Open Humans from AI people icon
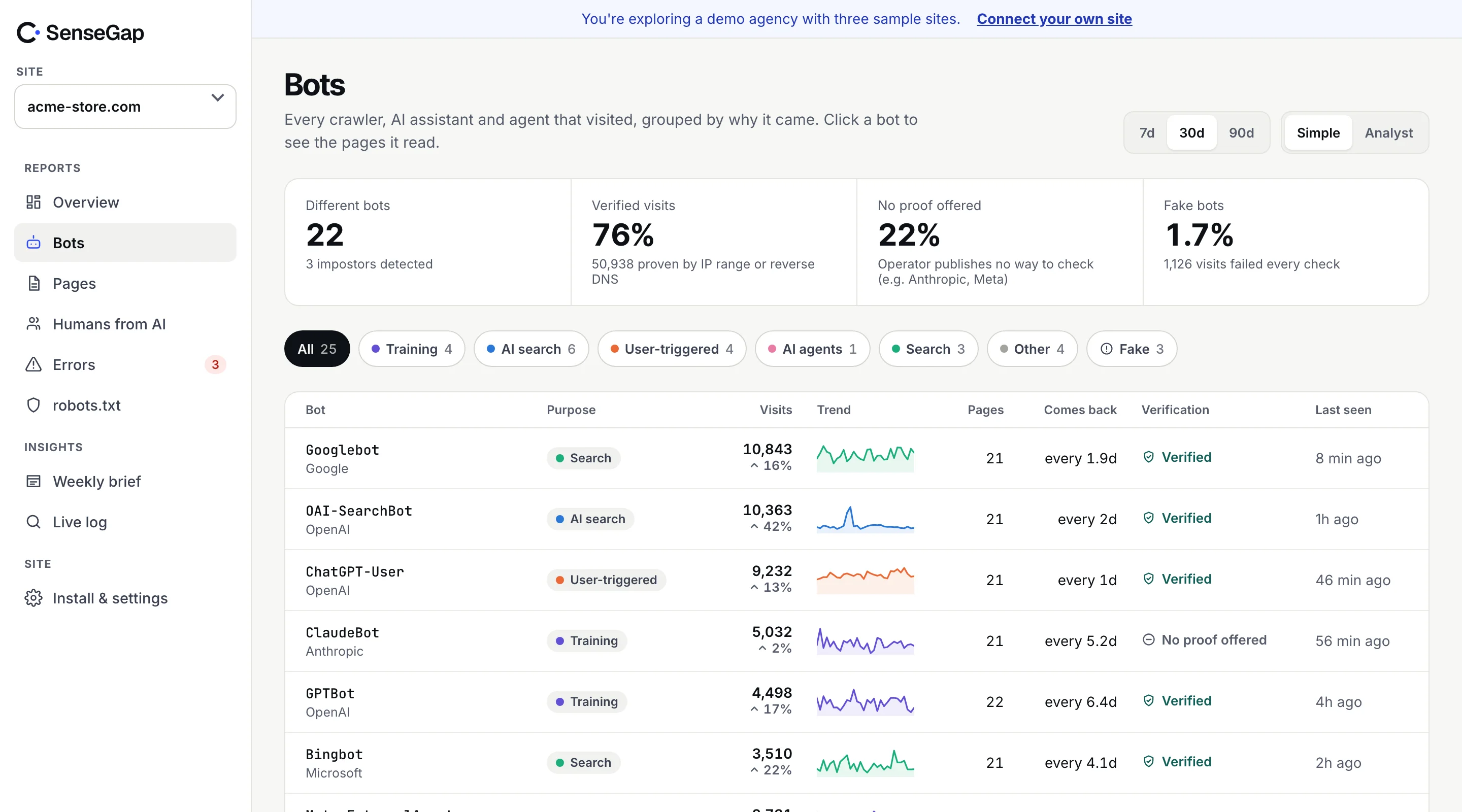1462x812 pixels. tap(34, 324)
